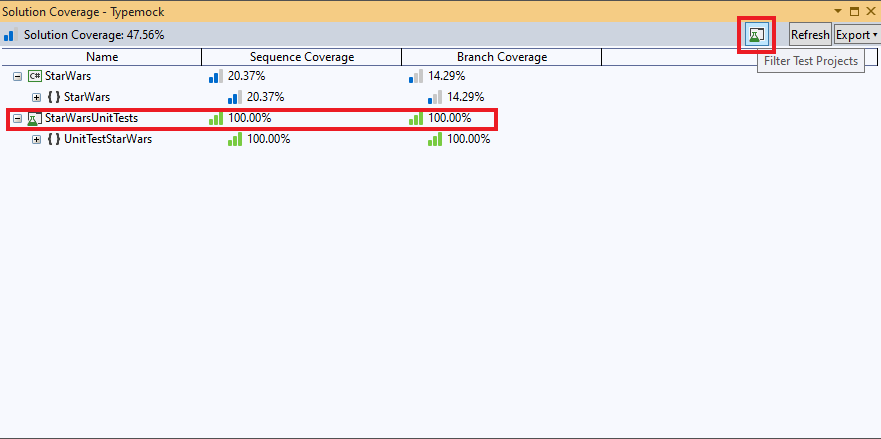Screen dimensions: 881x439
Task: Open the window position dropdown arrow
Action: click(x=840, y=11)
